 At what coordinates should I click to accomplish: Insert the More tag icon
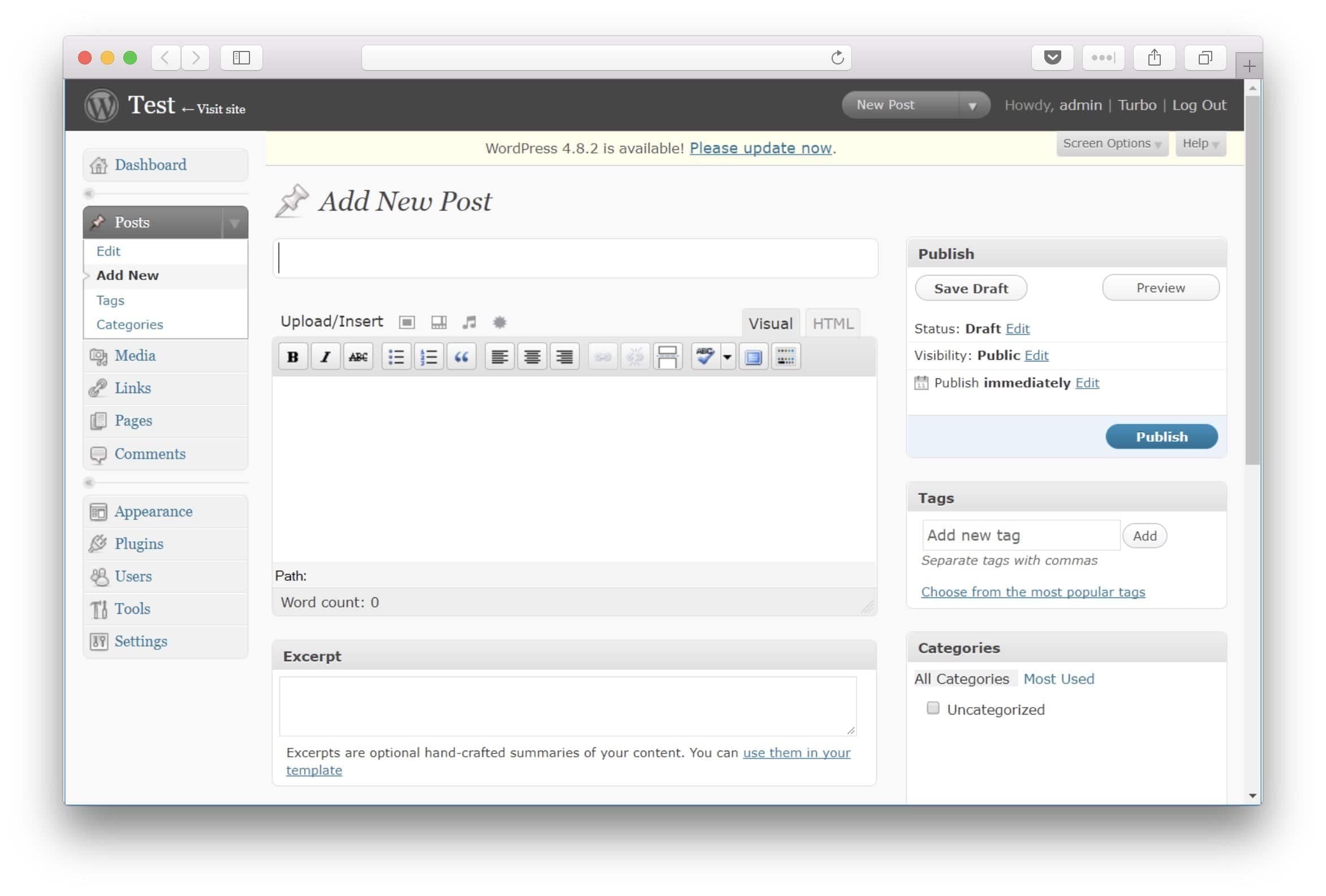(x=667, y=357)
